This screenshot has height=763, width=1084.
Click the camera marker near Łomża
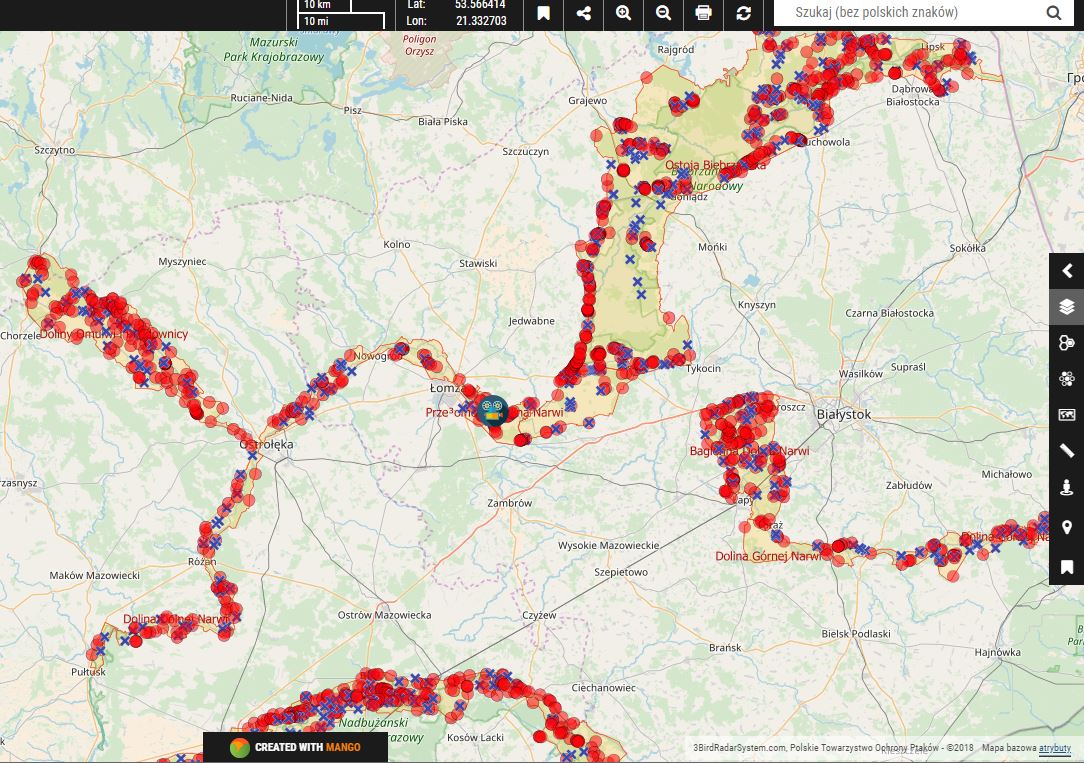click(491, 409)
